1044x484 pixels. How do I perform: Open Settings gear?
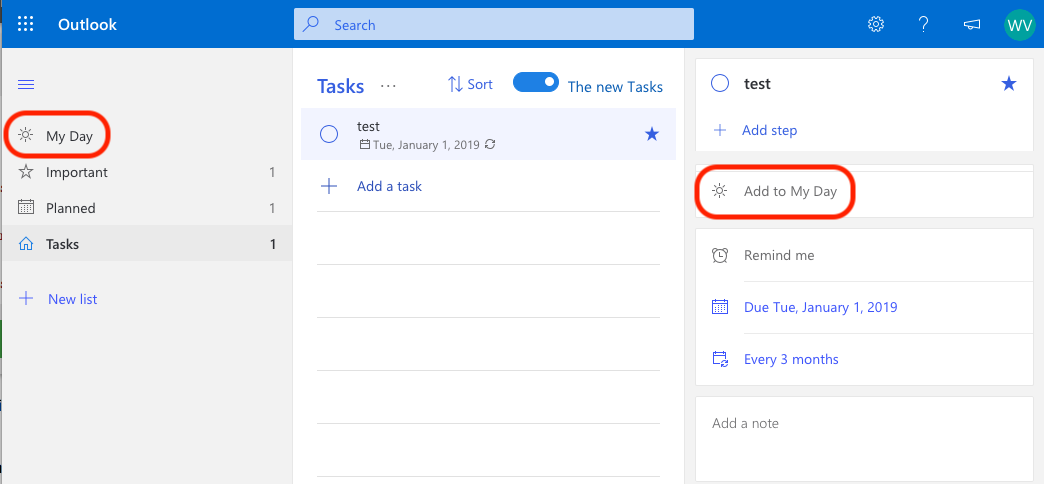point(876,25)
